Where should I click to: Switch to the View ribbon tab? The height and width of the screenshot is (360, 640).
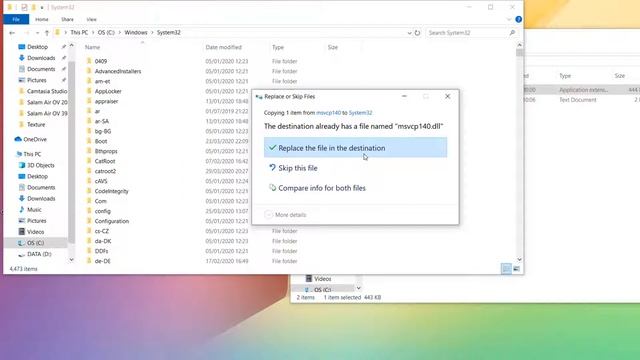click(x=91, y=19)
